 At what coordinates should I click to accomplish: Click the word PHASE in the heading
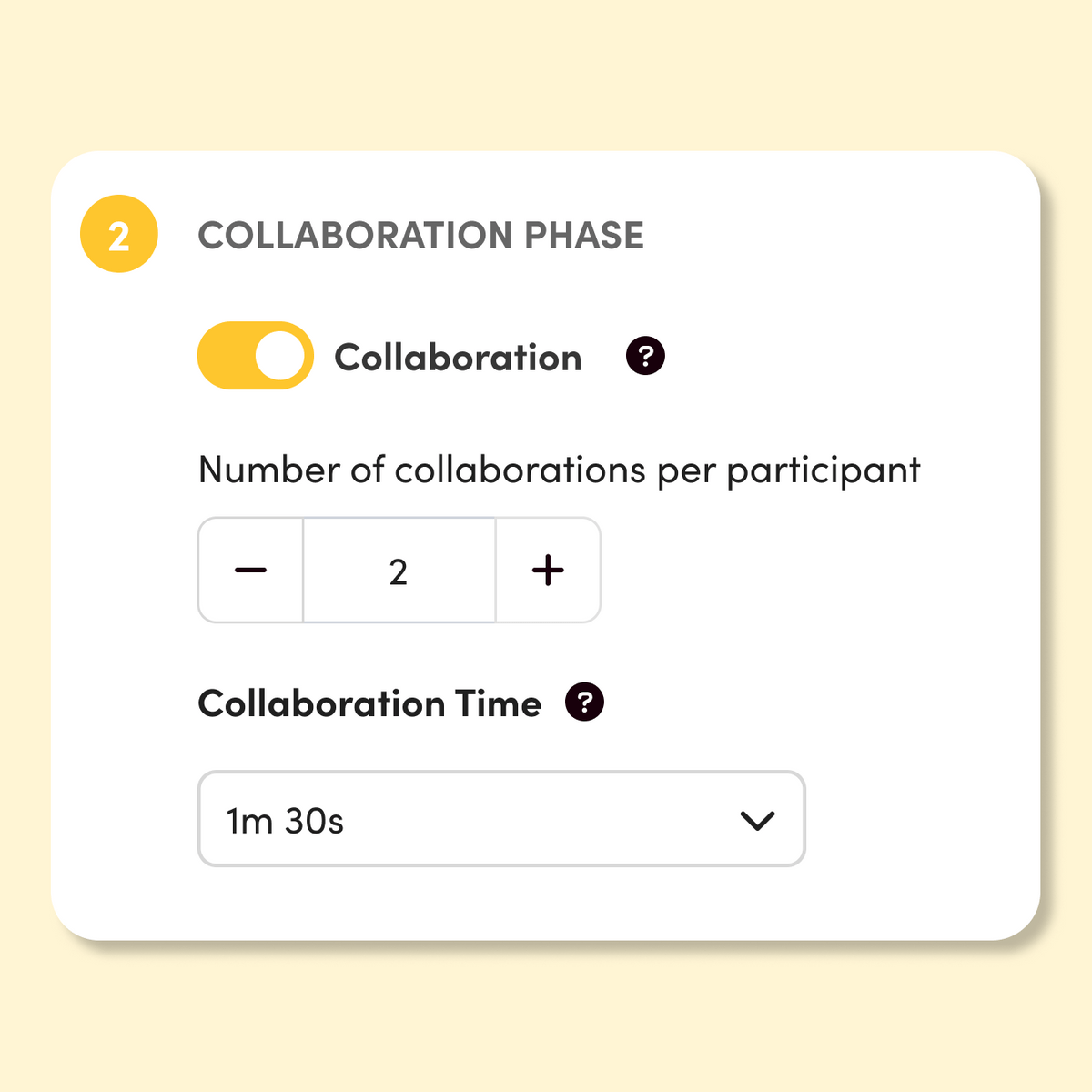point(584,236)
